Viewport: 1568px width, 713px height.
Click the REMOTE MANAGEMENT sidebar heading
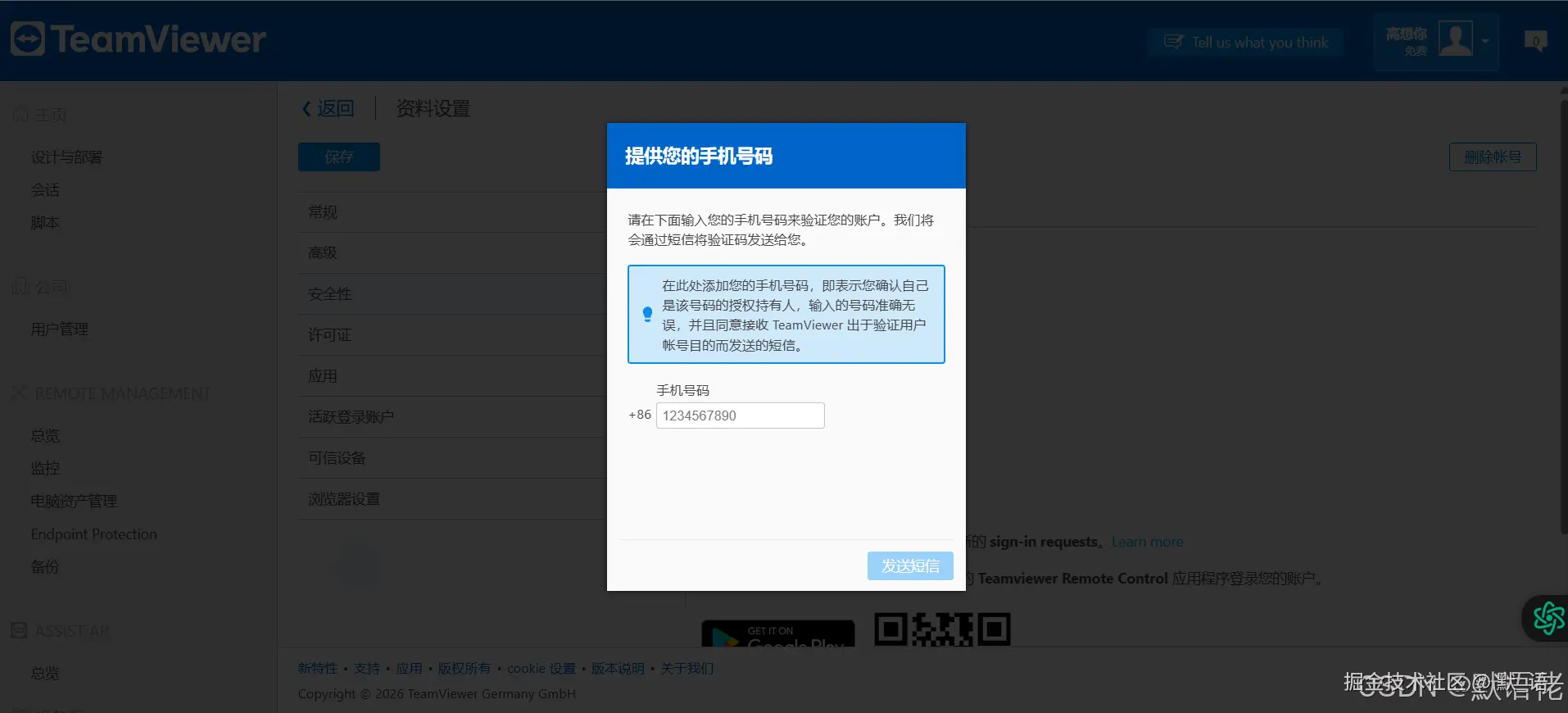pos(123,394)
